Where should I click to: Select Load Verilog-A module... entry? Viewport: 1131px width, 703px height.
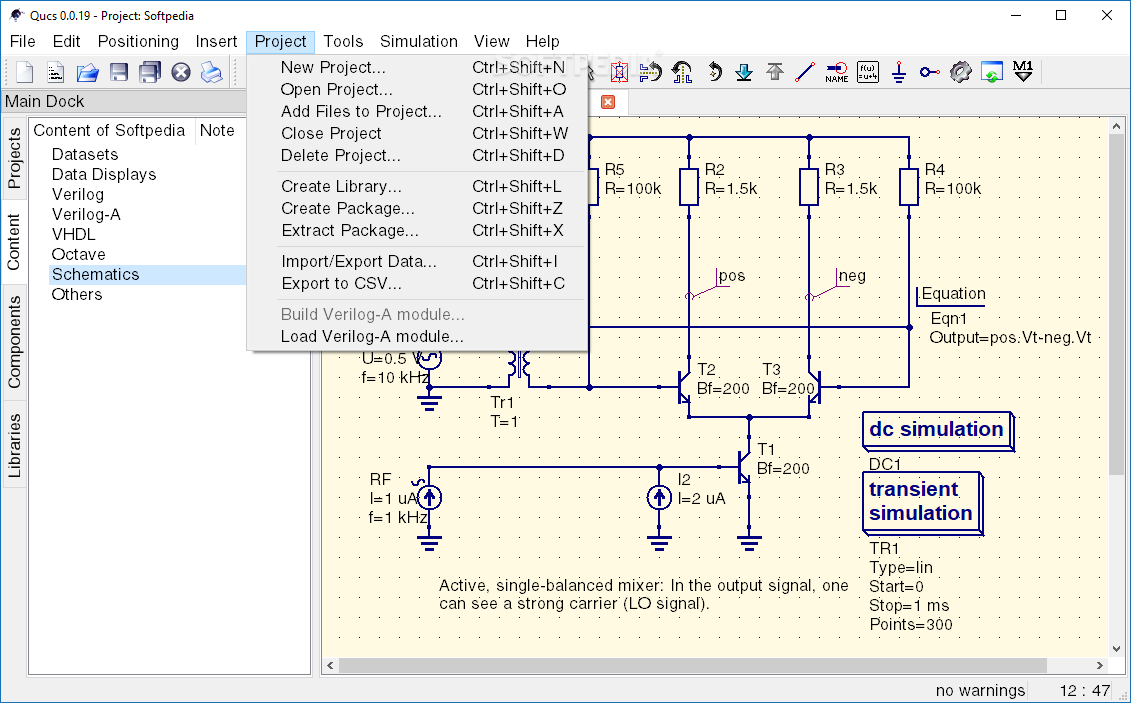[x=417, y=337]
